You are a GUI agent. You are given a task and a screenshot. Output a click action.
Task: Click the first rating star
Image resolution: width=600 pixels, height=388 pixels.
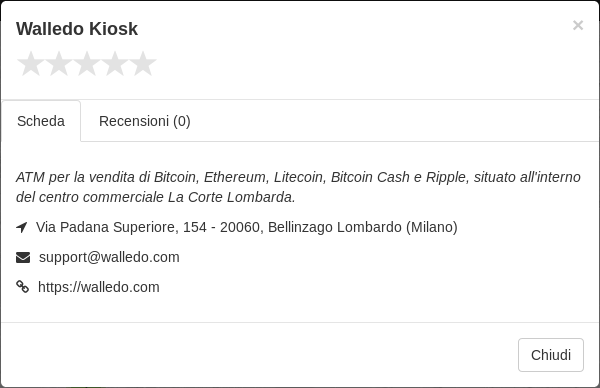tap(31, 64)
